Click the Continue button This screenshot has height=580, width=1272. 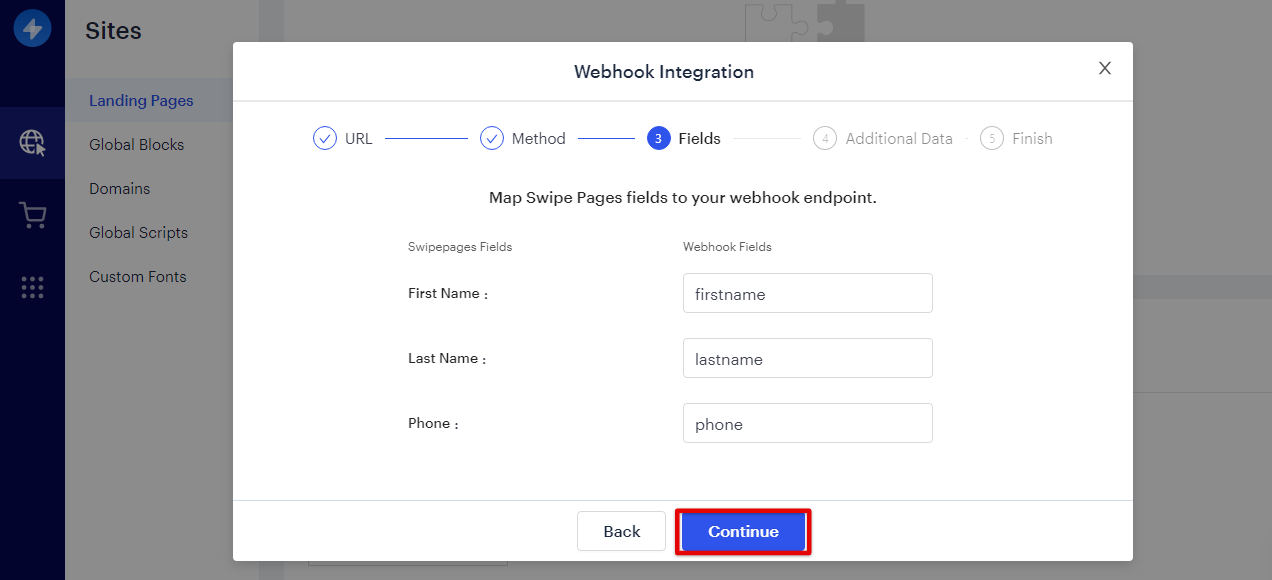click(x=743, y=531)
